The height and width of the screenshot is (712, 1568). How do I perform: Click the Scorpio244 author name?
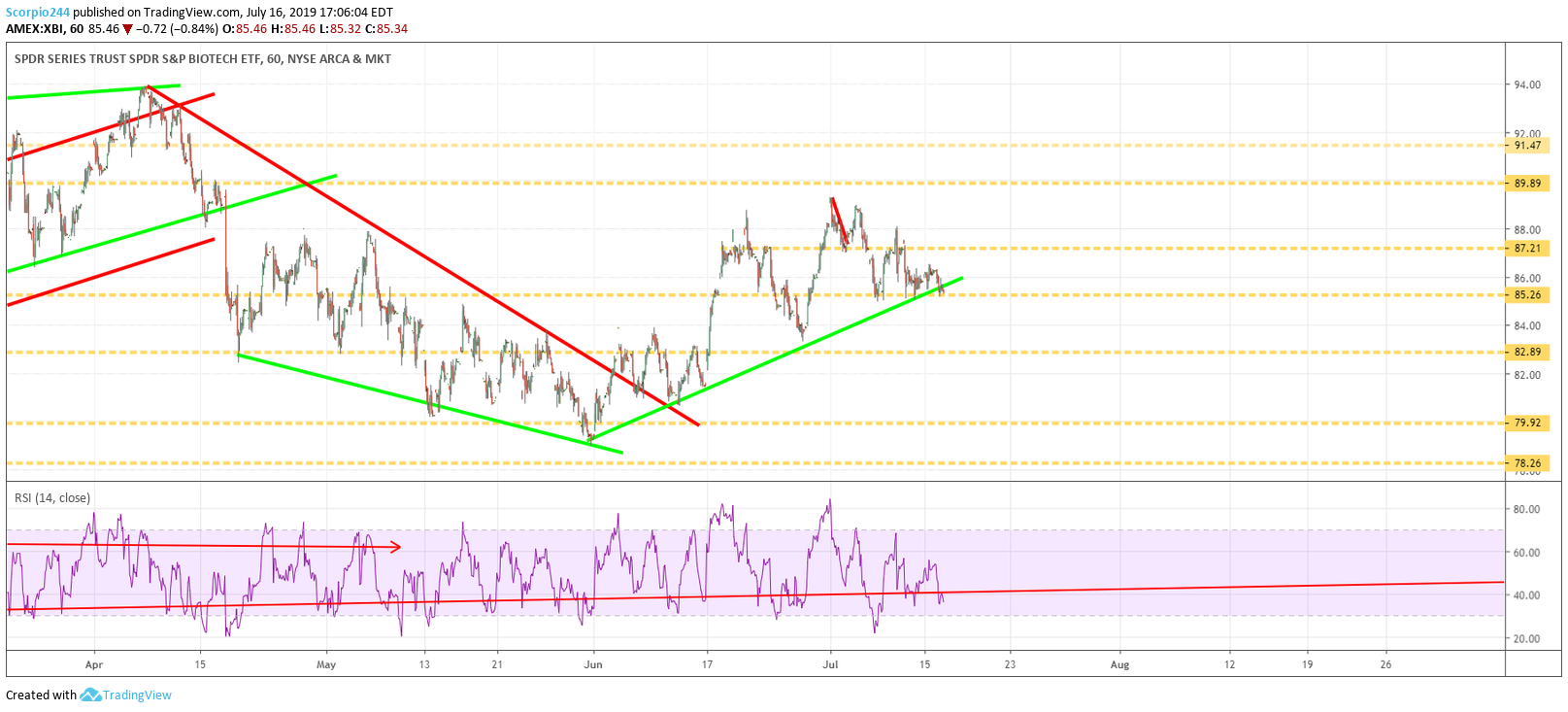coord(38,13)
